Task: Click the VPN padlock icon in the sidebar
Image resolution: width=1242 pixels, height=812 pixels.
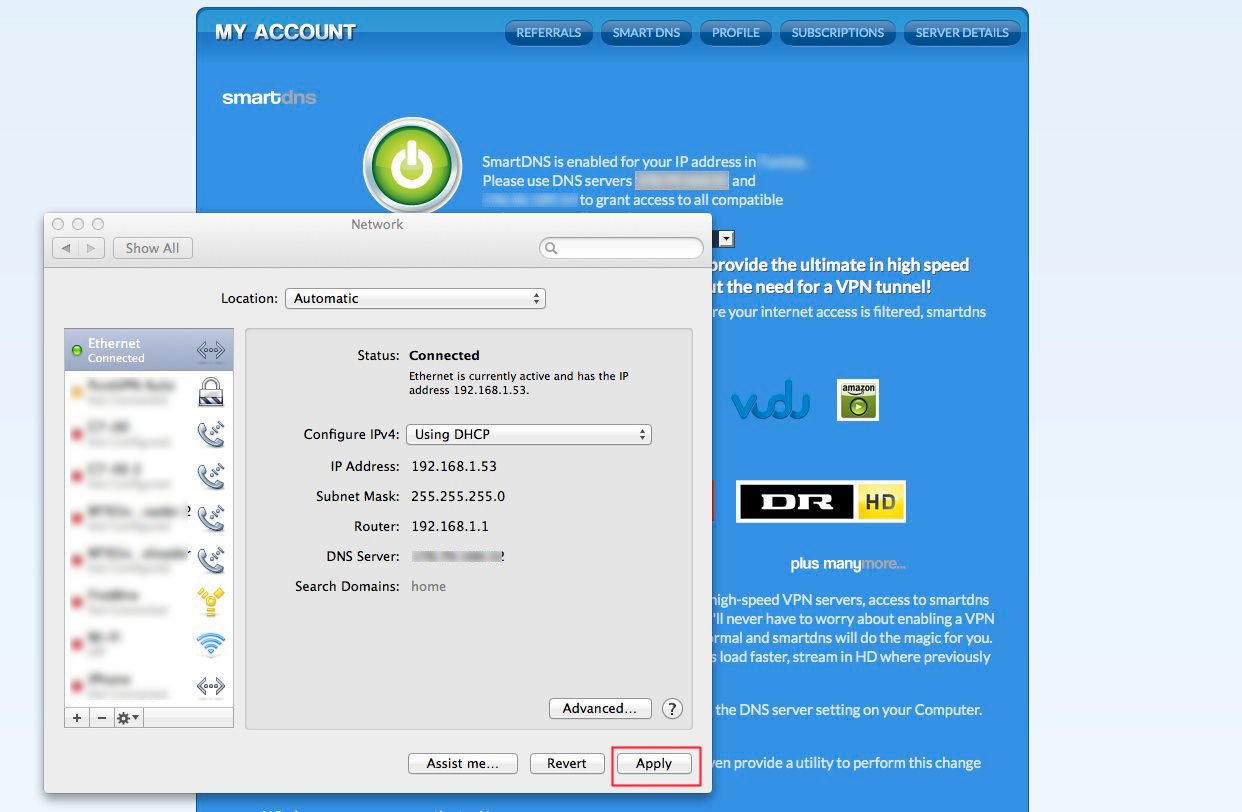Action: tap(210, 391)
